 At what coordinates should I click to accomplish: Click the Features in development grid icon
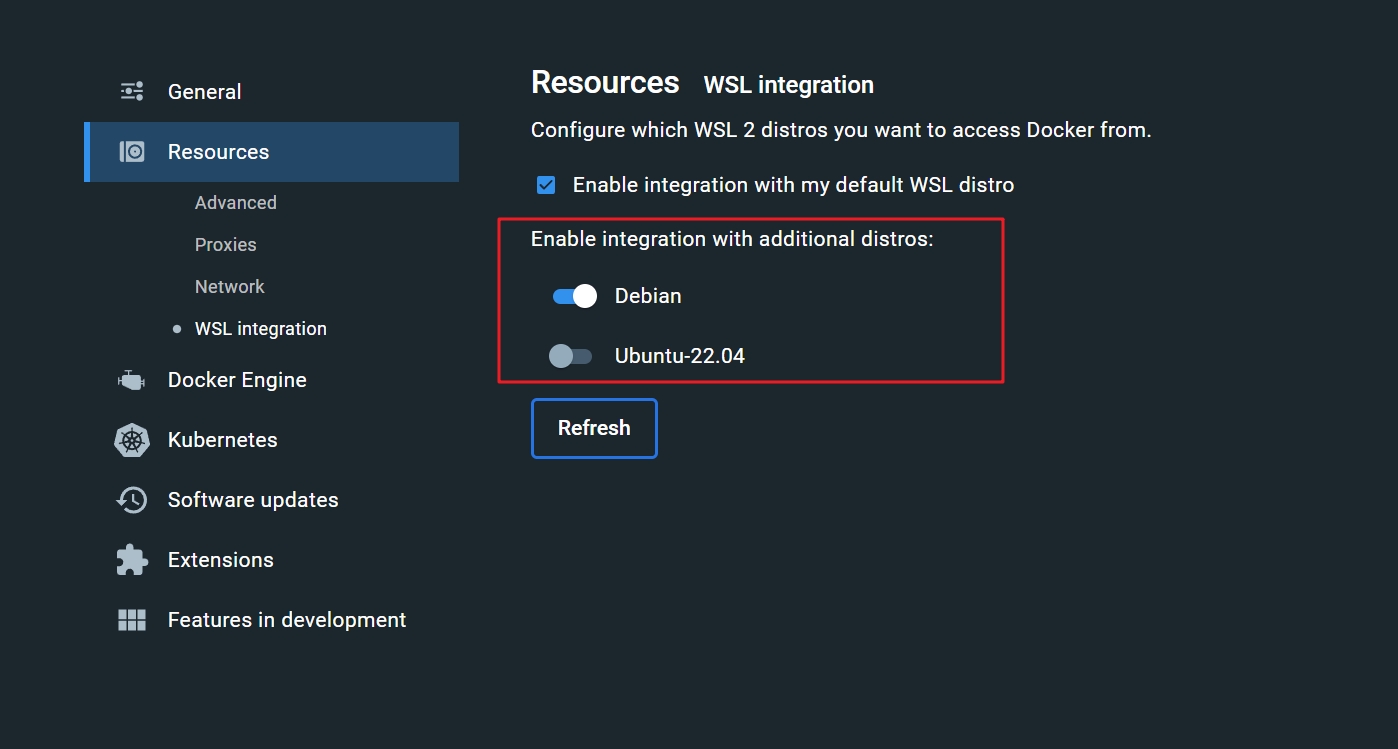click(132, 620)
